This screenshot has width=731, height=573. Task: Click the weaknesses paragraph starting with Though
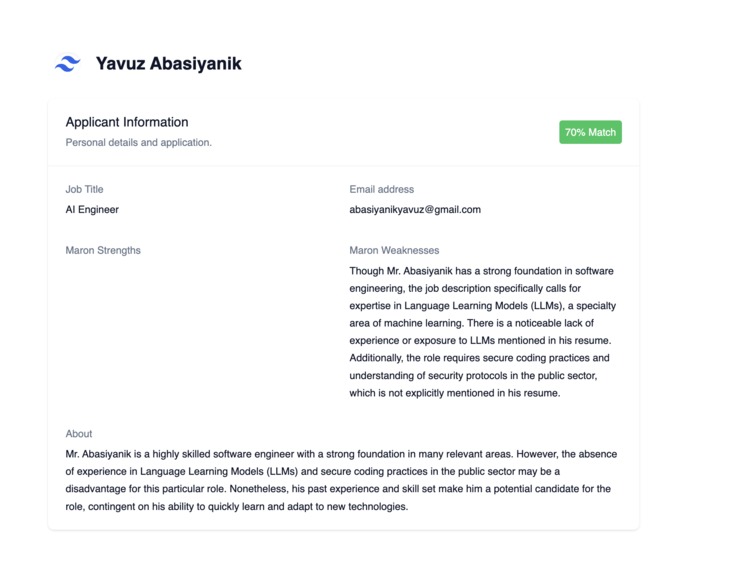(483, 332)
